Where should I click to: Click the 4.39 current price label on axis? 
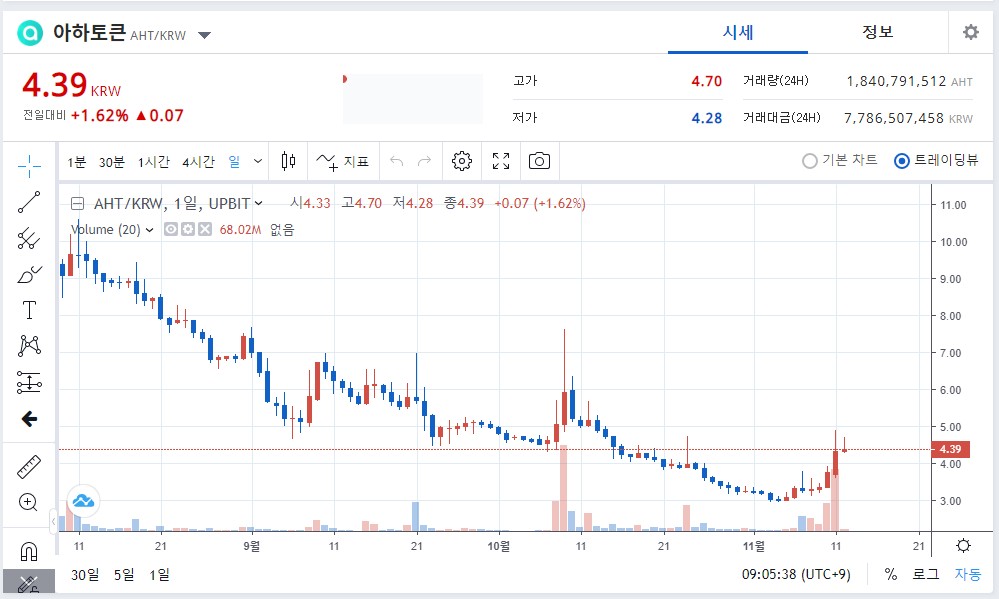[951, 449]
